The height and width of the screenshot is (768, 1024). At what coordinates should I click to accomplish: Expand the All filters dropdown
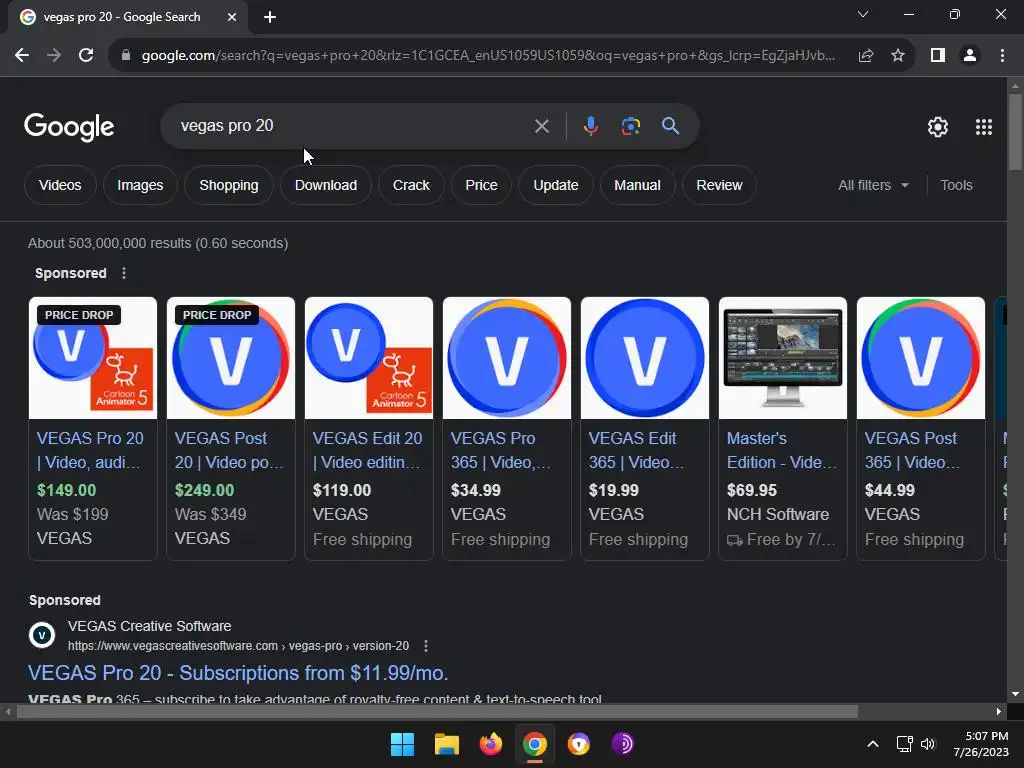click(x=873, y=185)
